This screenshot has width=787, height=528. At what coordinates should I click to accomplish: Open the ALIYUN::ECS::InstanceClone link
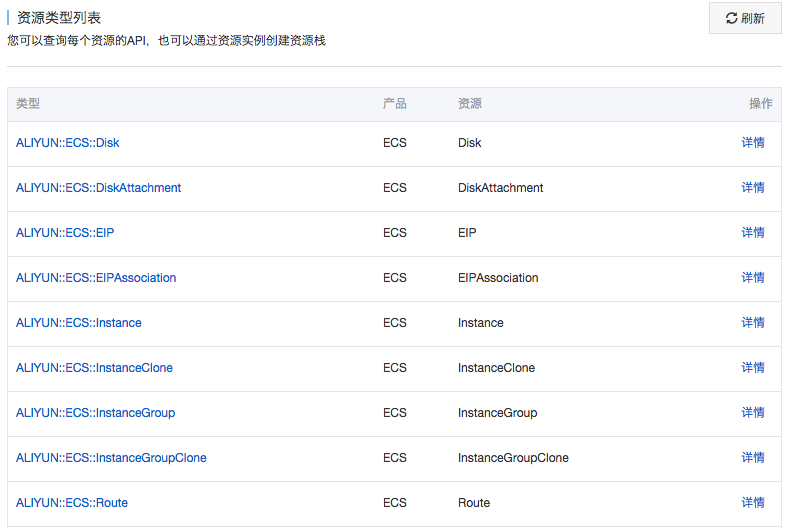click(x=94, y=368)
